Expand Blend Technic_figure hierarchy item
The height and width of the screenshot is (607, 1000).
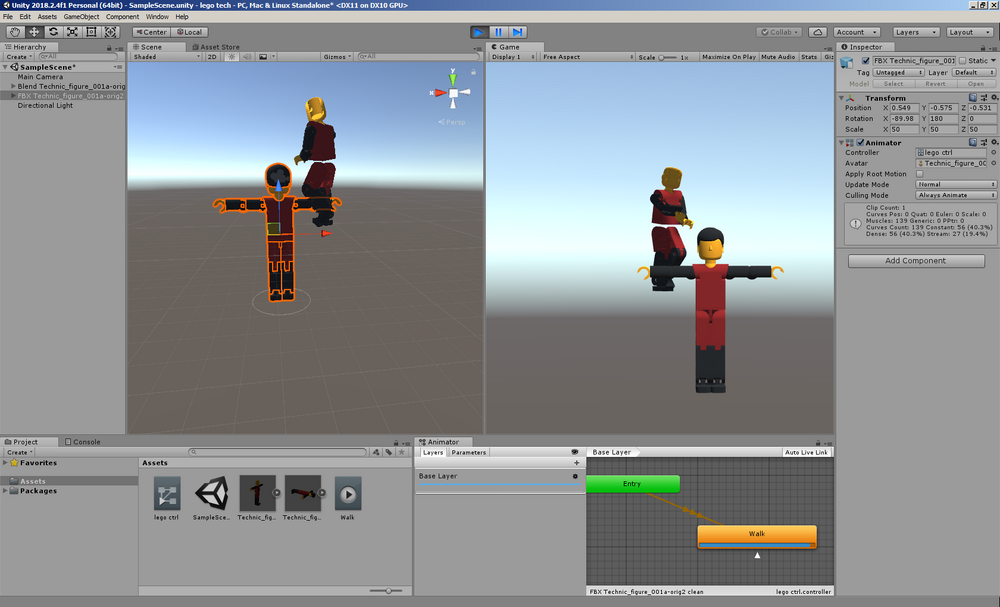(13, 86)
